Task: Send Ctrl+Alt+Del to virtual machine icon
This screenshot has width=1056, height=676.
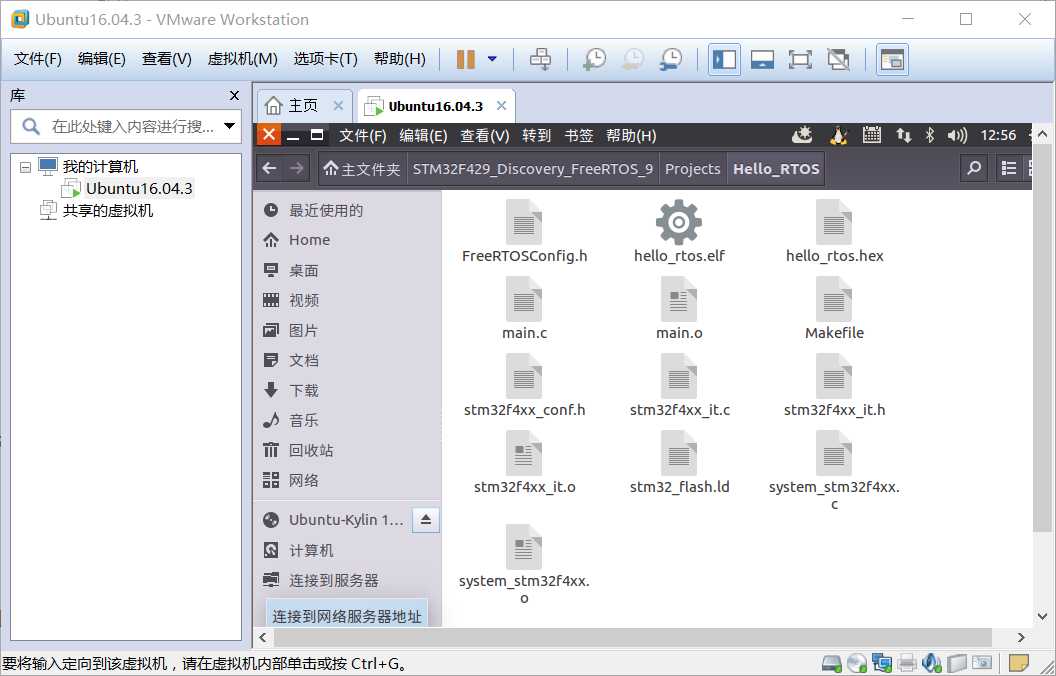Action: [540, 59]
